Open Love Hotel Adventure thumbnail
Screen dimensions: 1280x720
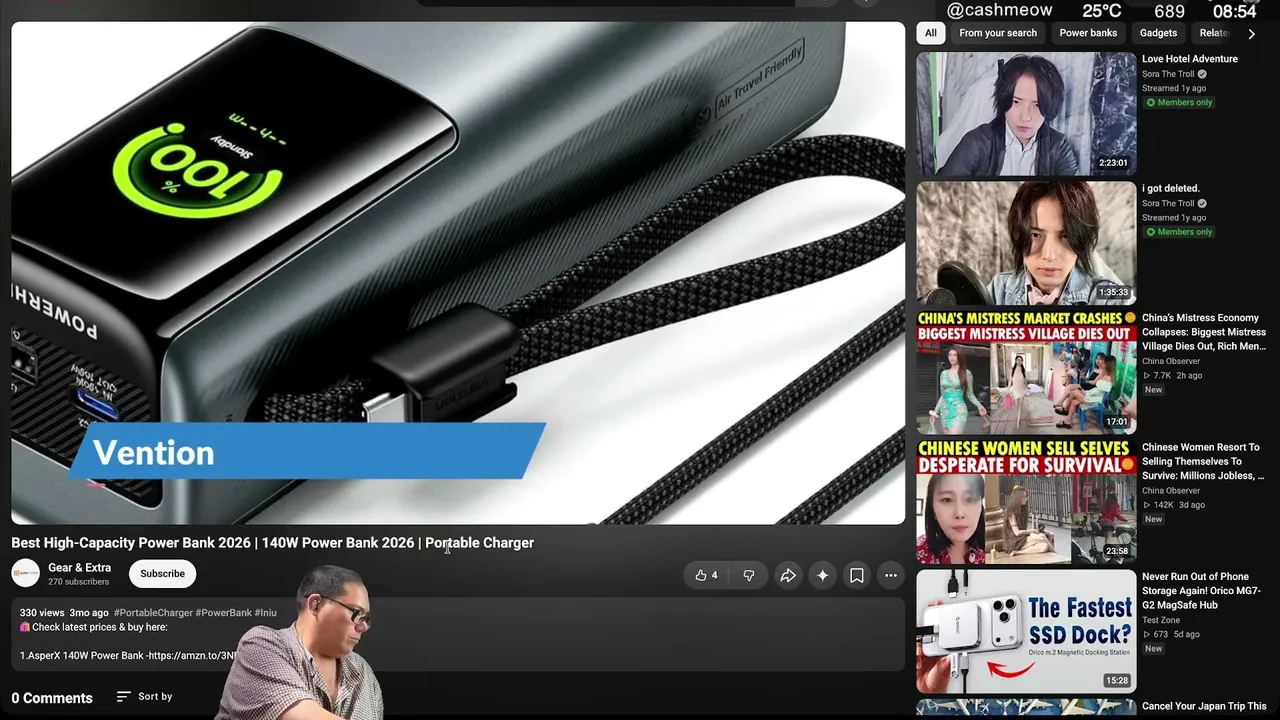[1026, 114]
